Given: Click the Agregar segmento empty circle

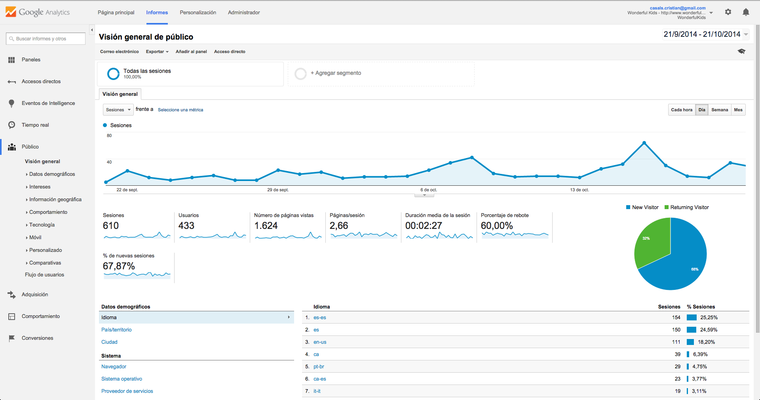Looking at the screenshot, I should [301, 74].
